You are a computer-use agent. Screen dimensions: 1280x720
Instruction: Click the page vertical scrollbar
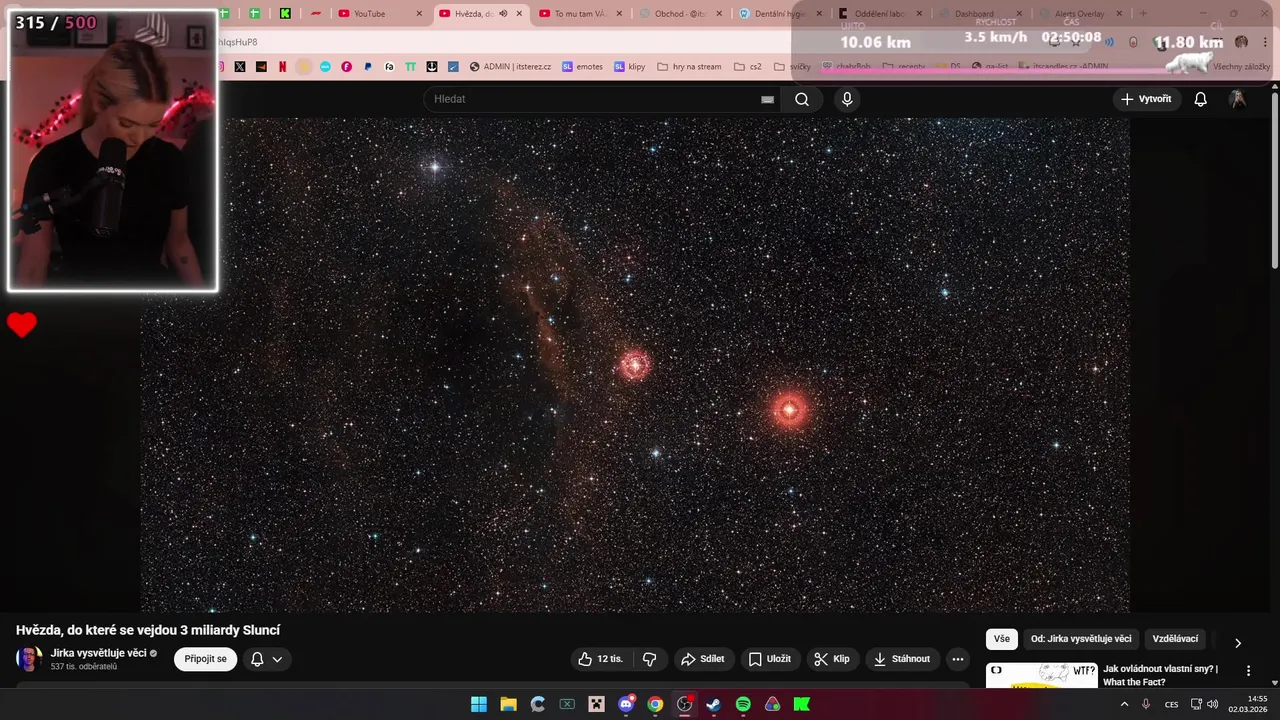pos(1274,180)
